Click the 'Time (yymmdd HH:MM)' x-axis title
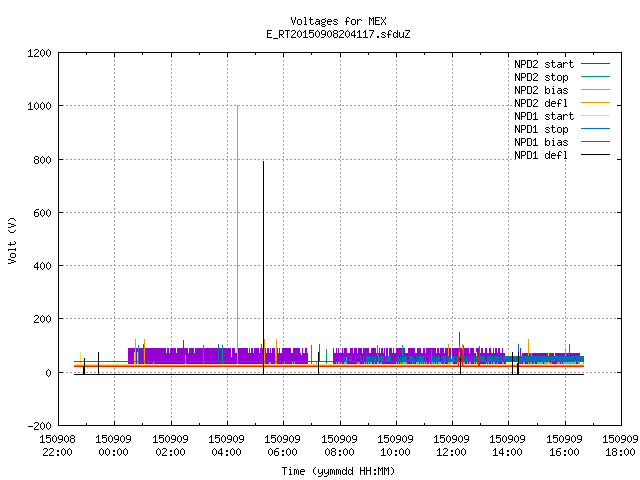 (338, 471)
